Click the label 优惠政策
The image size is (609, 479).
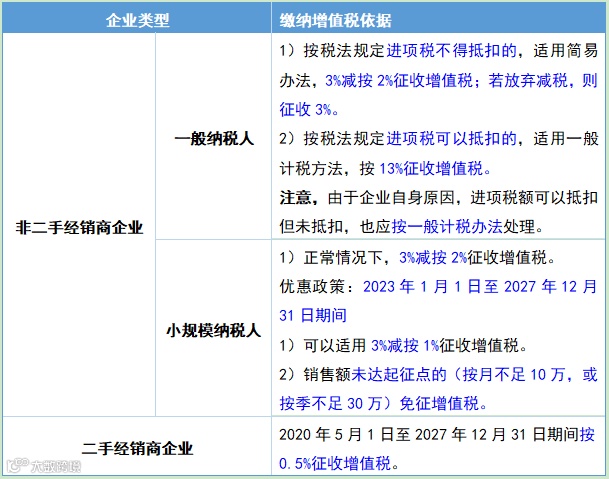[312, 287]
